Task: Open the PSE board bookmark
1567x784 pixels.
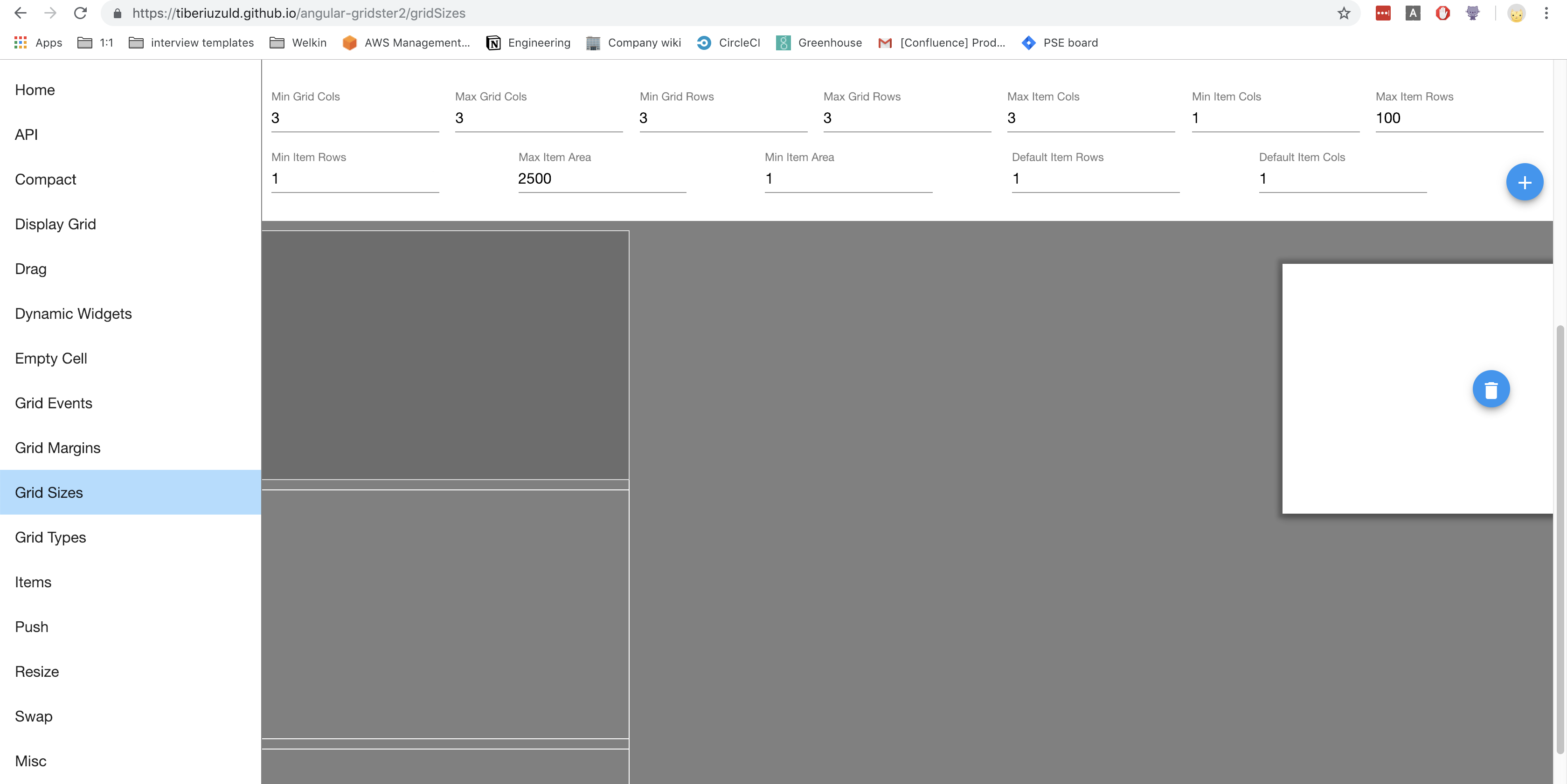Action: [1059, 42]
